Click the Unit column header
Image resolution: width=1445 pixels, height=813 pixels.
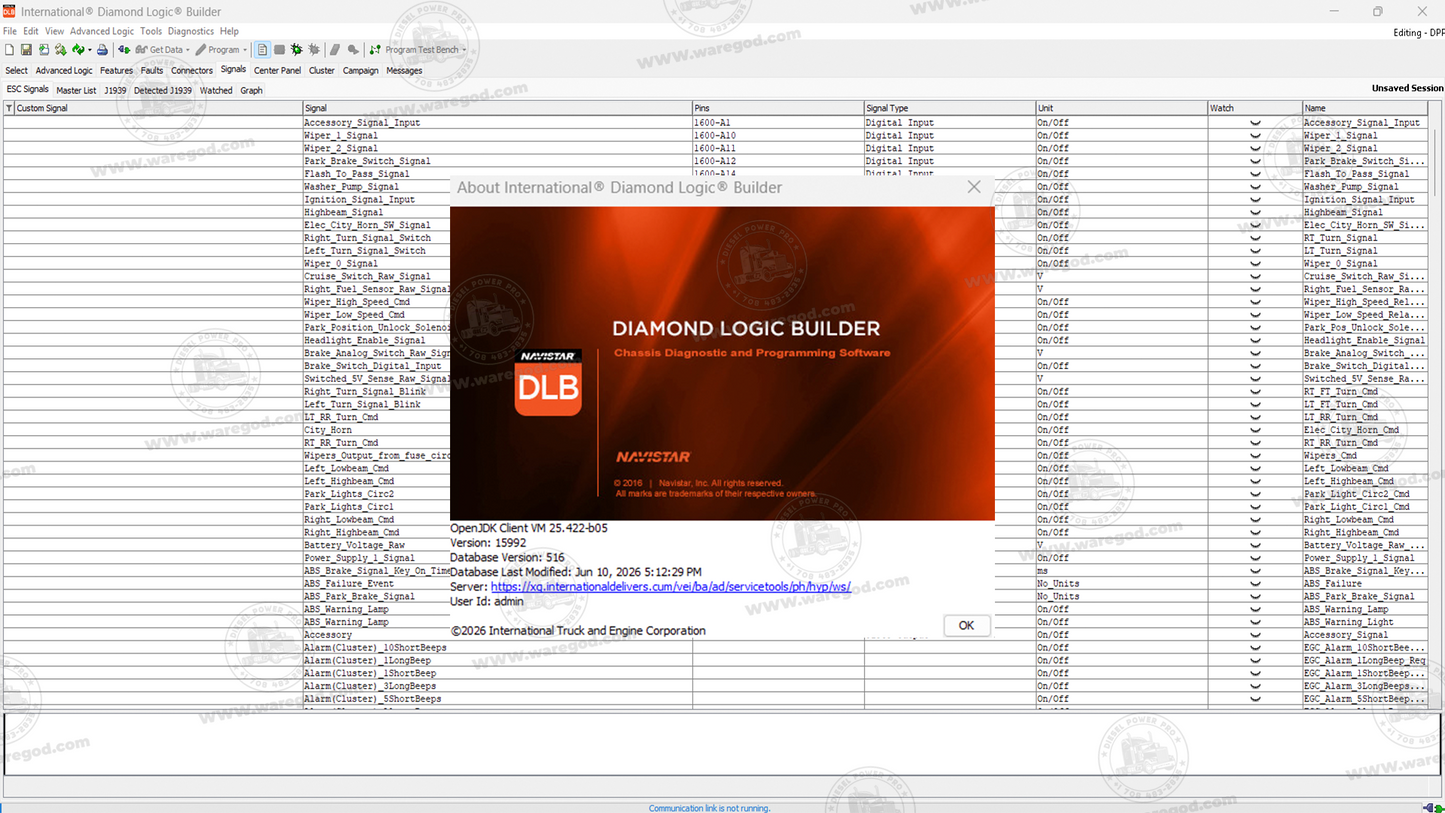(1122, 108)
